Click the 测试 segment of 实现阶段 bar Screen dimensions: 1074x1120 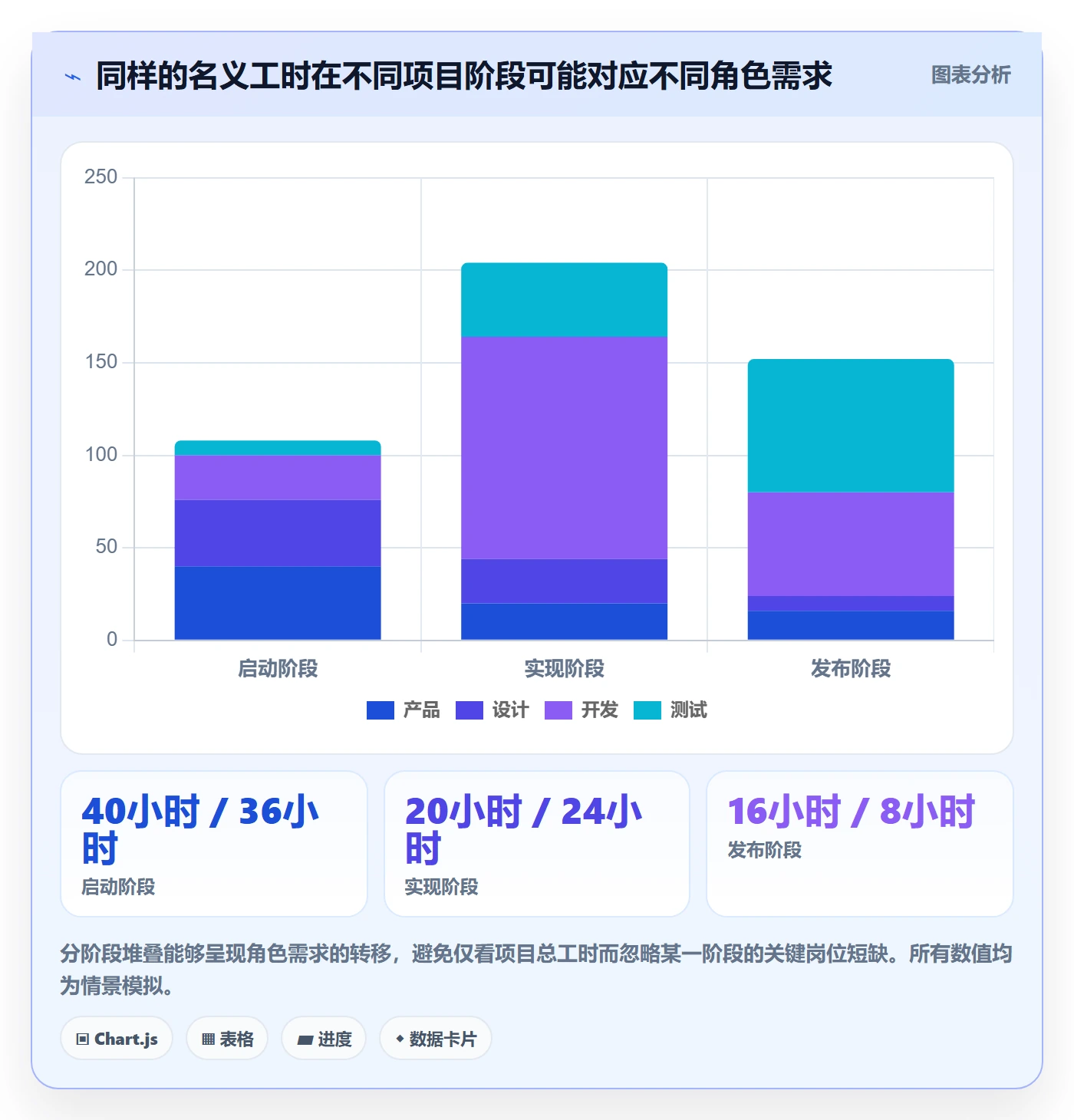point(565,300)
